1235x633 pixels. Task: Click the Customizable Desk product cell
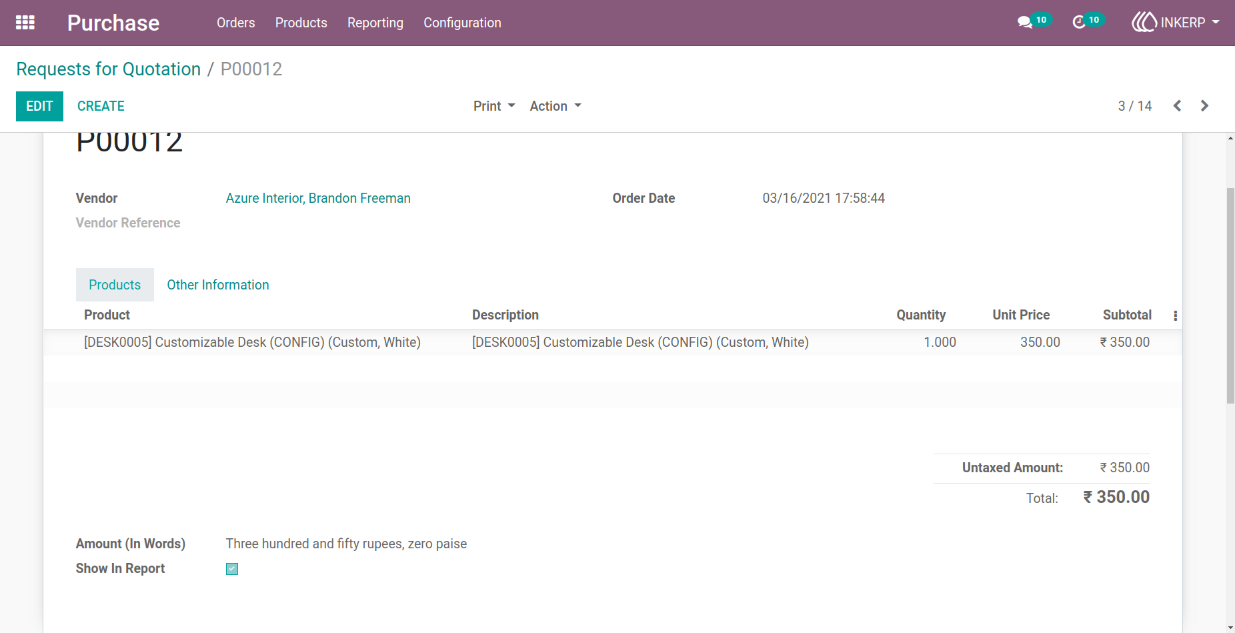click(x=252, y=342)
